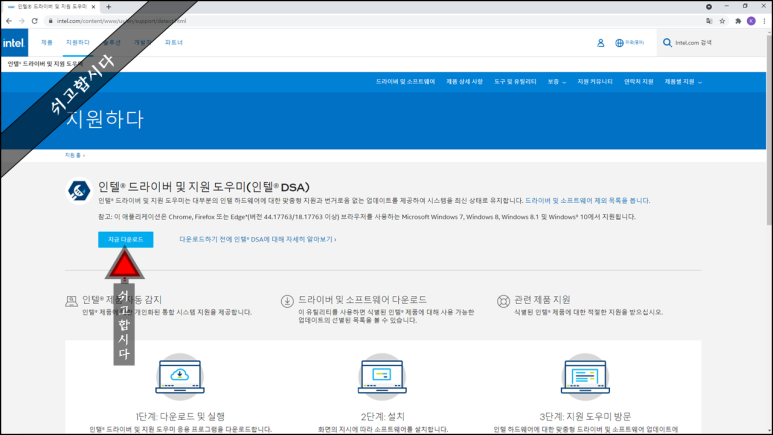Open the Chrome profile avatar
The height and width of the screenshot is (435, 773).
point(751,21)
